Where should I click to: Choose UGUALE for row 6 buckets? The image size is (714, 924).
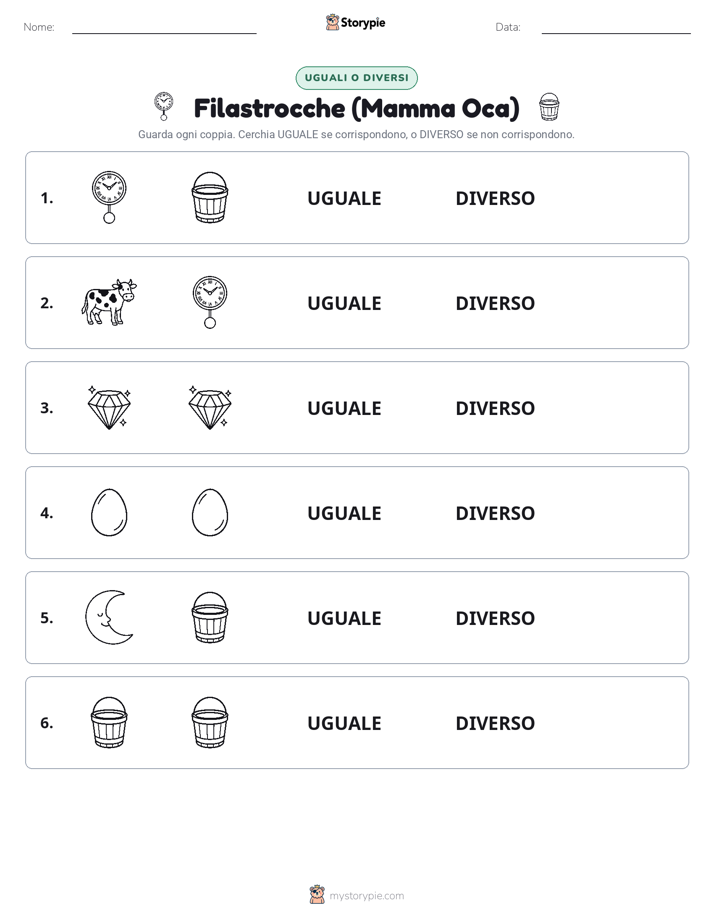[x=344, y=722]
